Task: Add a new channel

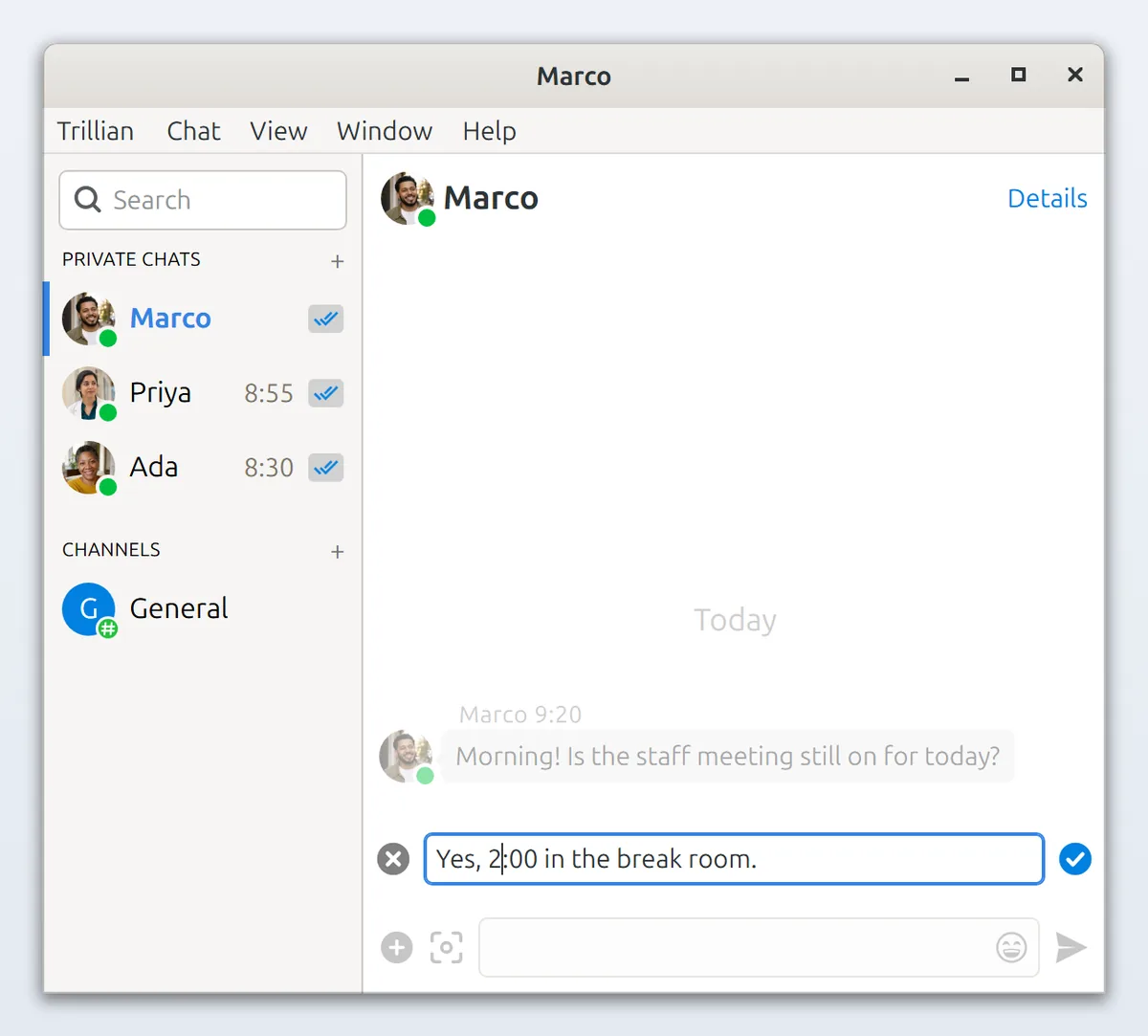Action: point(338,552)
